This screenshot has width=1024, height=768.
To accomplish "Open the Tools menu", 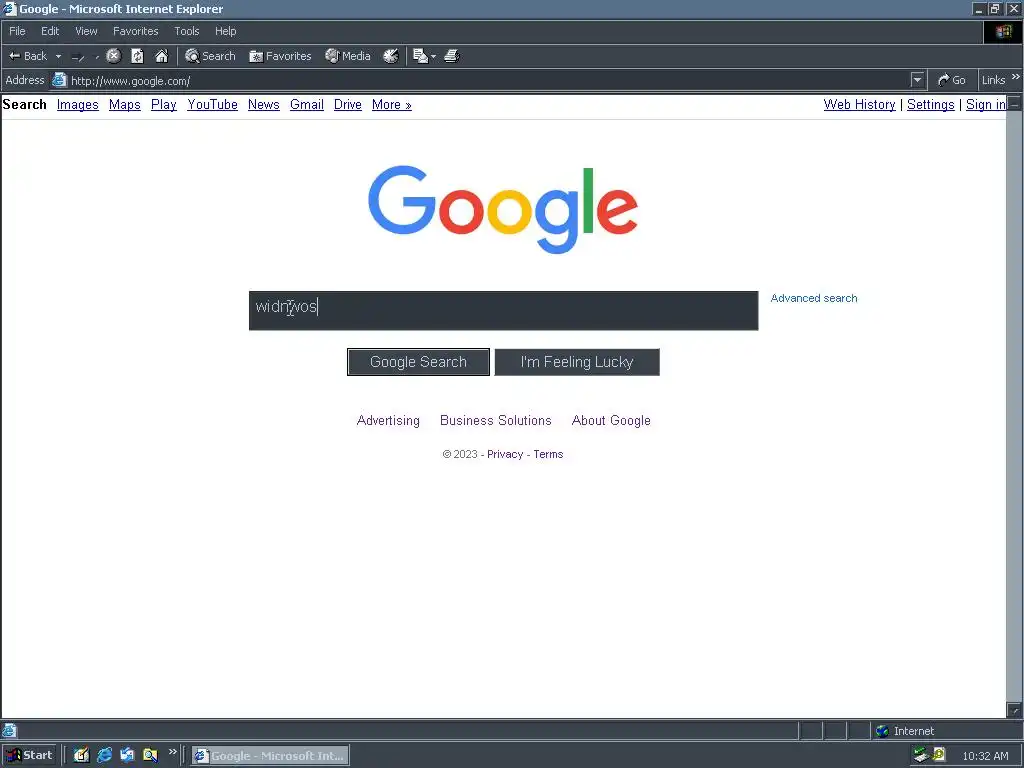I will (187, 31).
